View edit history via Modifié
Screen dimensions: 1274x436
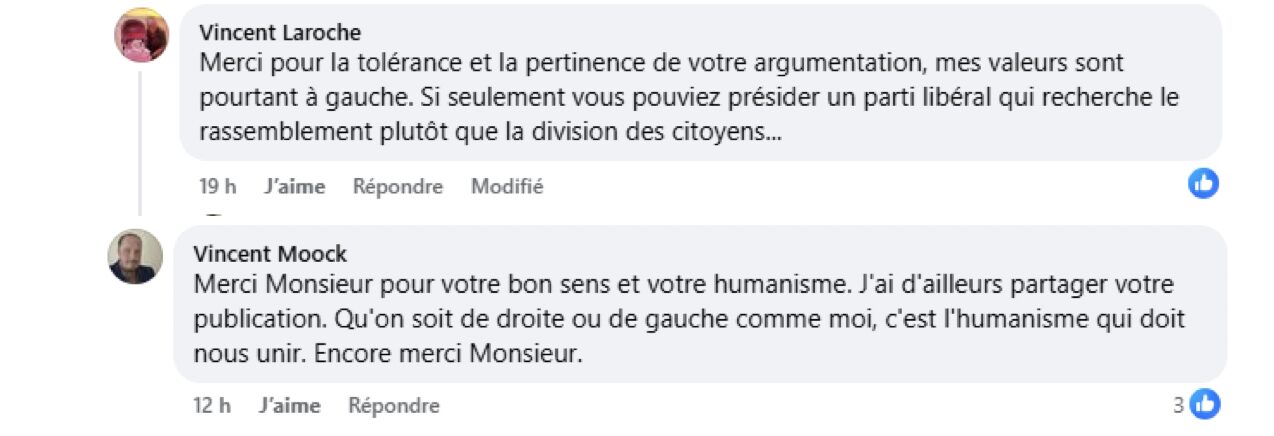pos(507,186)
